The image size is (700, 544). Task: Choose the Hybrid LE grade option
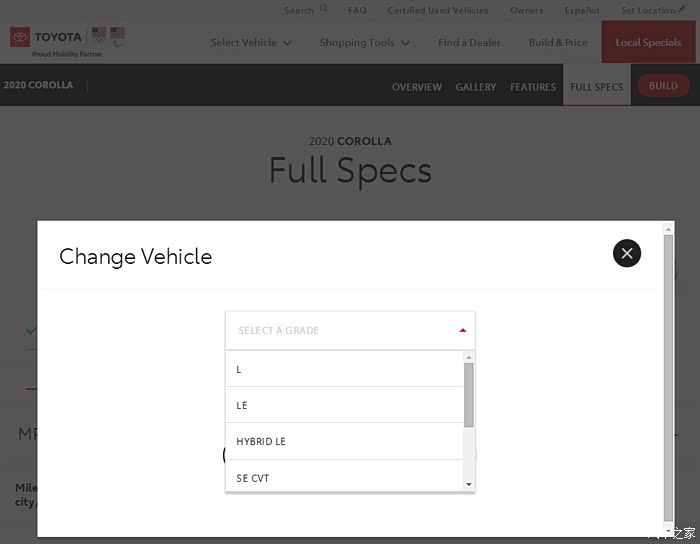345,441
